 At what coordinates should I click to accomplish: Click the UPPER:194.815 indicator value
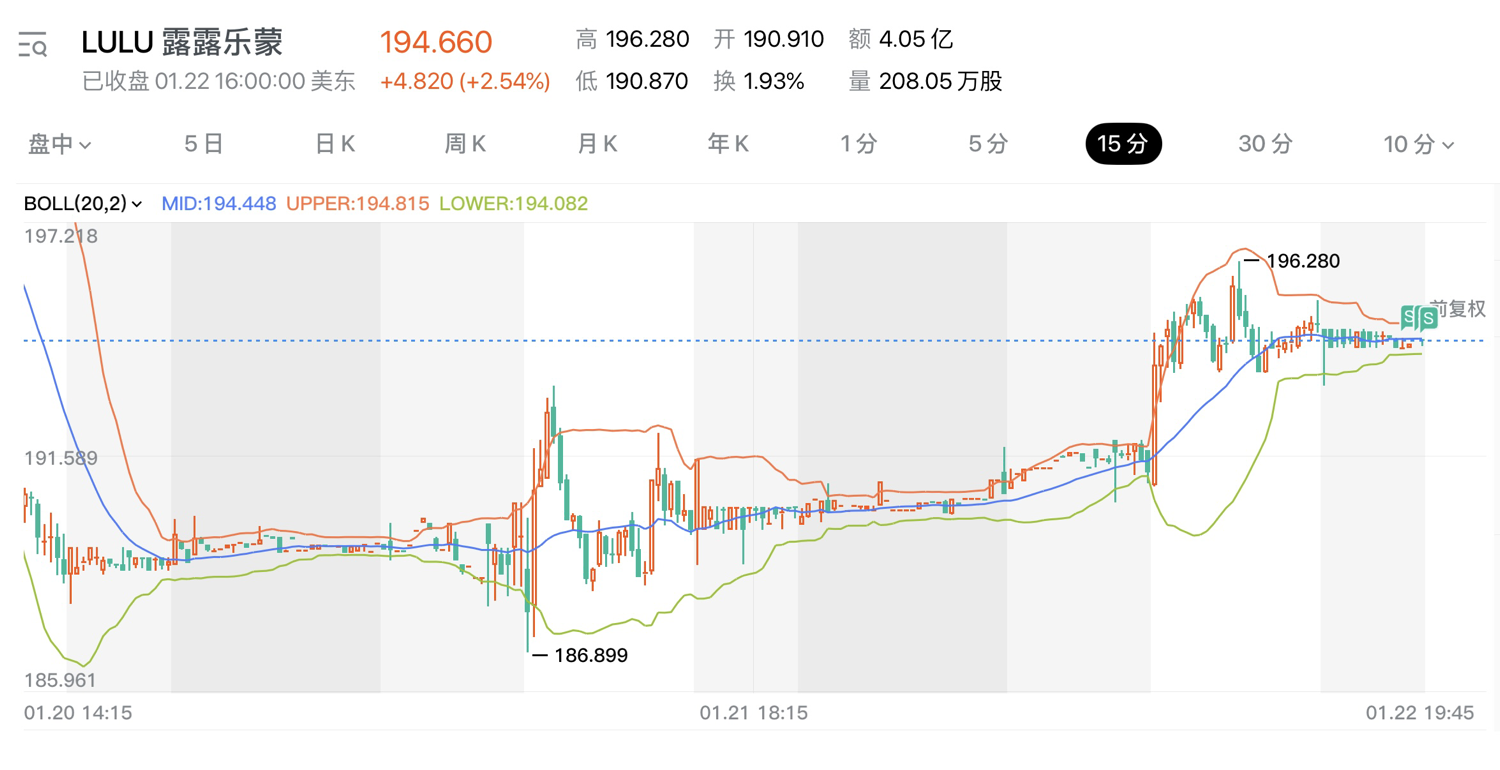click(357, 204)
